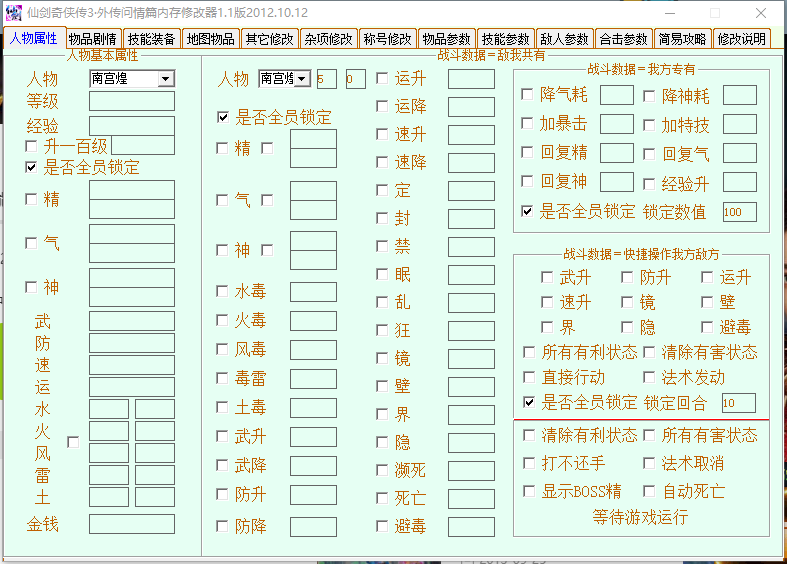
Task: Enable the 运降 checkbox
Action: (x=382, y=106)
